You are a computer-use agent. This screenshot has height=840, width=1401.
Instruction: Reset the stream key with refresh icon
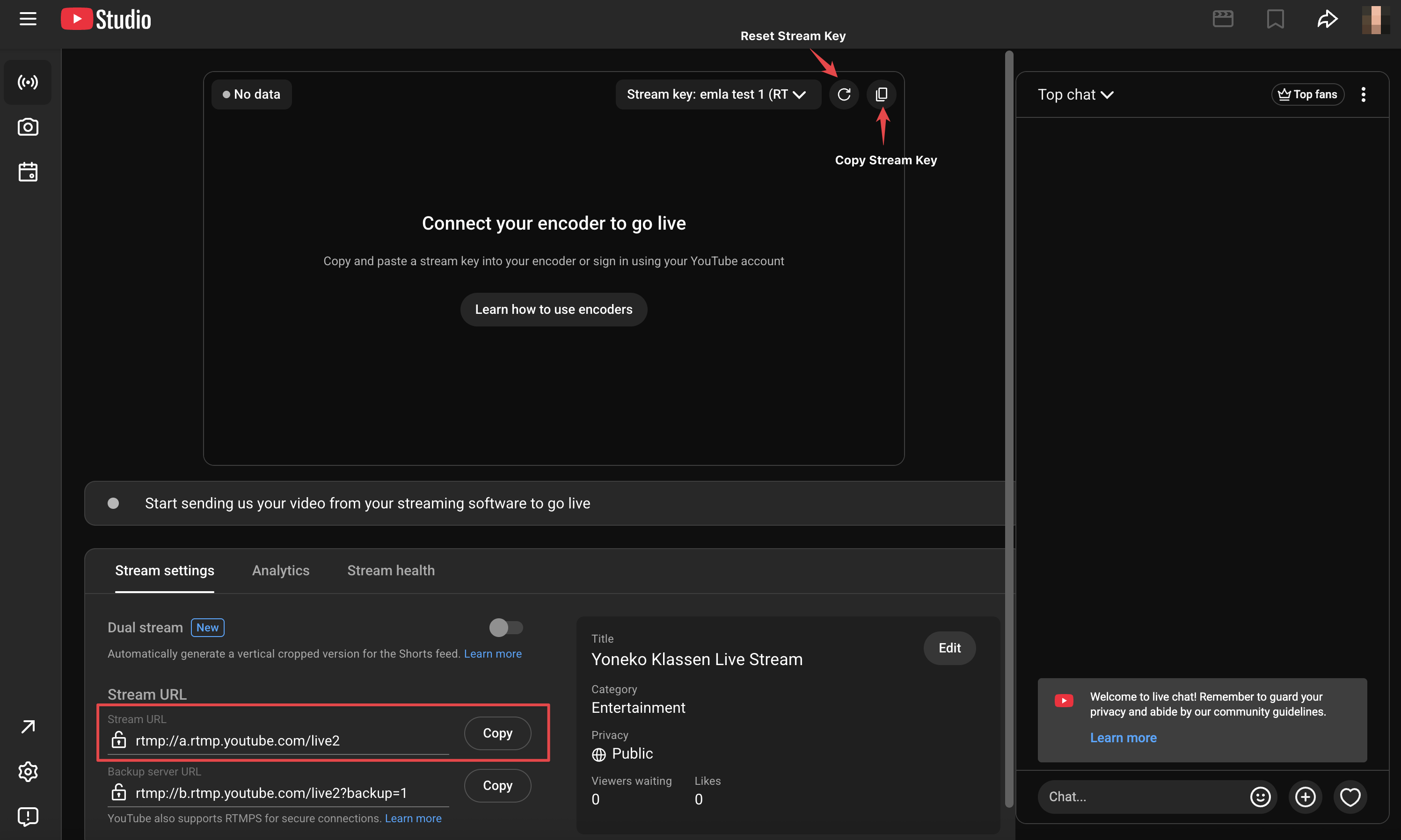coord(844,94)
